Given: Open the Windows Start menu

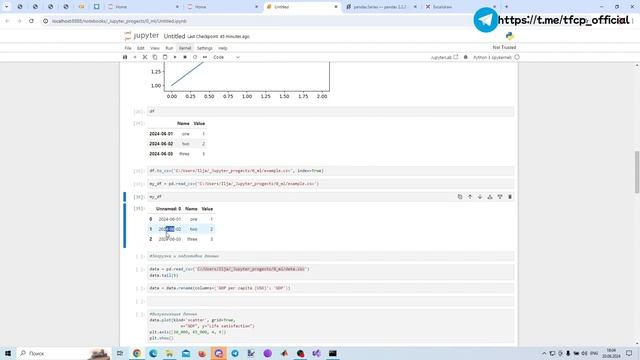Looking at the screenshot, I should [x=8, y=353].
